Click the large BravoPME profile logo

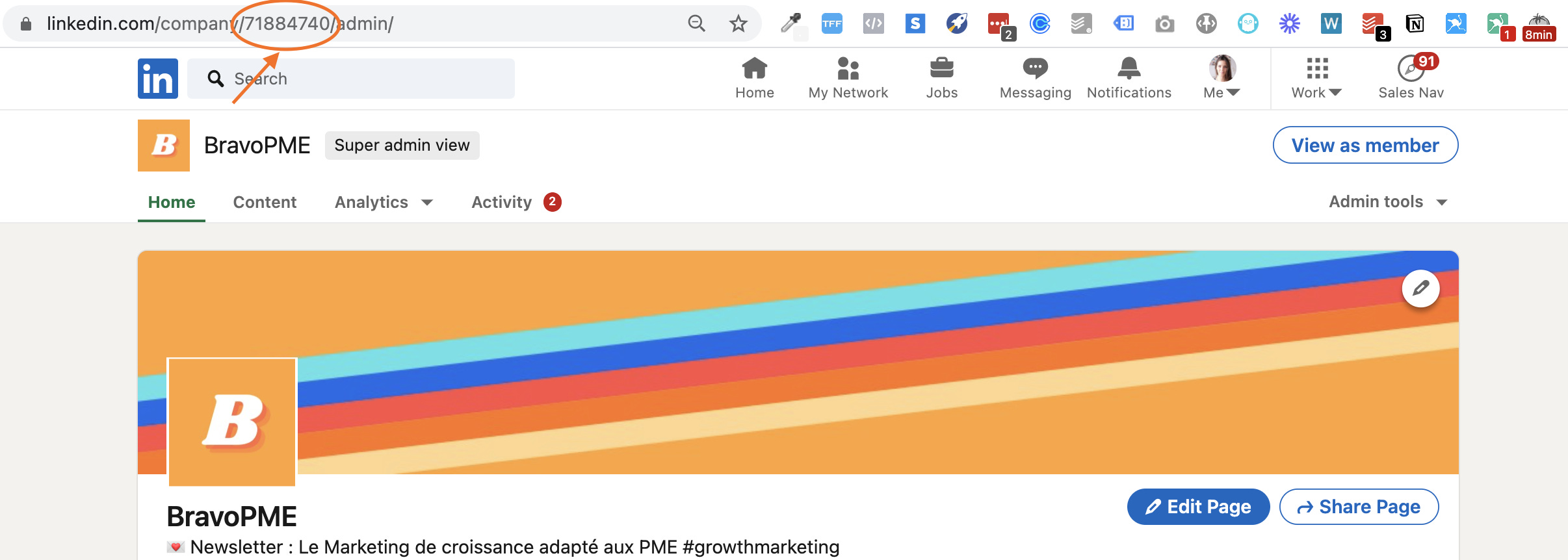click(x=232, y=422)
